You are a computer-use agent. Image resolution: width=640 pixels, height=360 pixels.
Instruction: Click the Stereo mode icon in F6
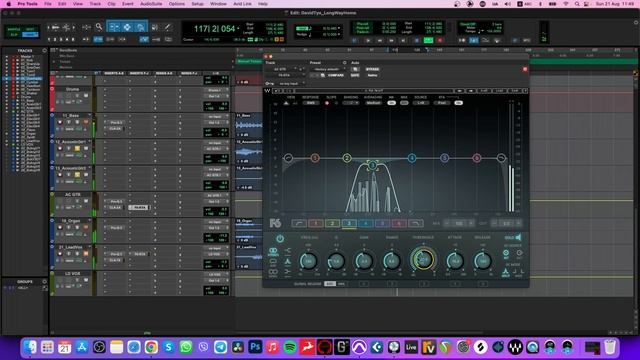tap(273, 251)
